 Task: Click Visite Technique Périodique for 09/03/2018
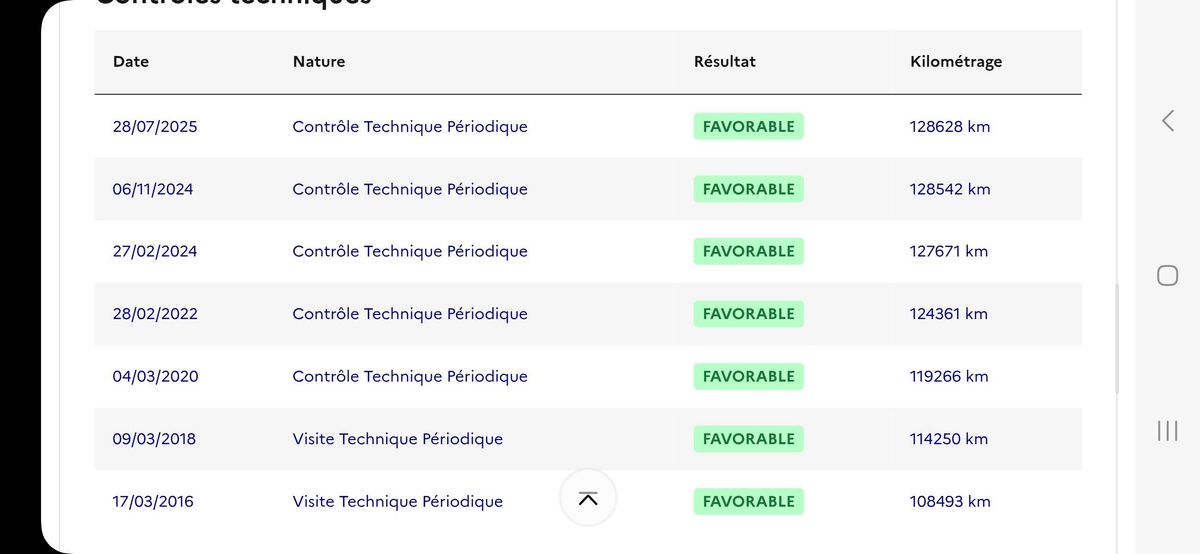click(398, 439)
